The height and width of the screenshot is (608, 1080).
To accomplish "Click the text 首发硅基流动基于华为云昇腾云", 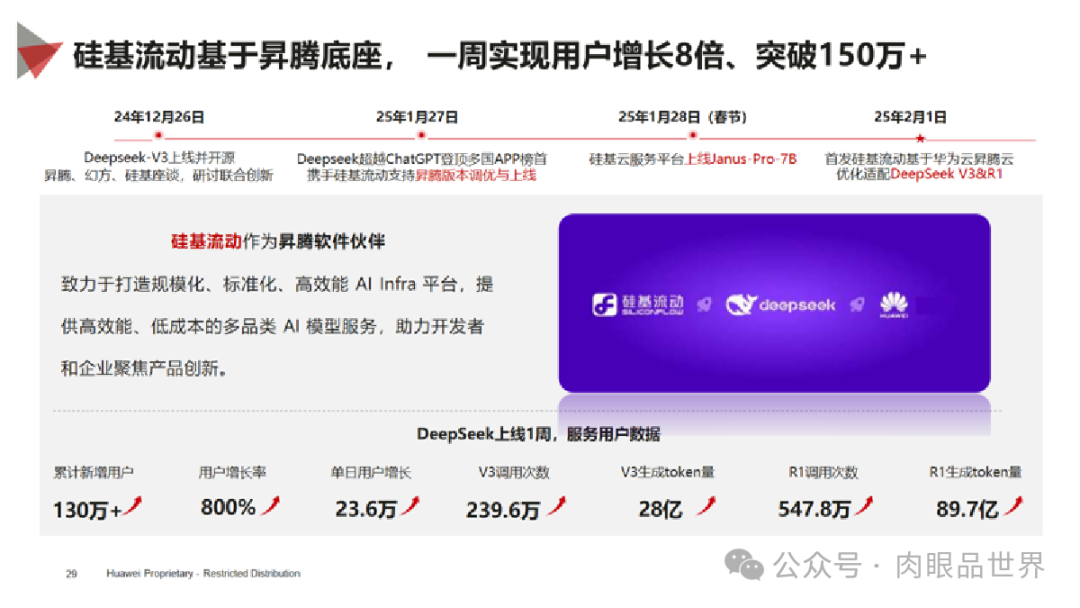I will [920, 159].
